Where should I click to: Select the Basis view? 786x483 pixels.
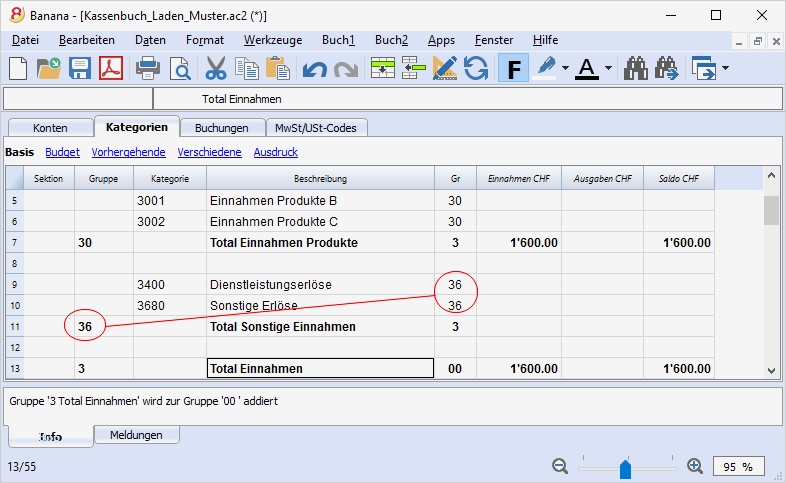pyautogui.click(x=20, y=152)
